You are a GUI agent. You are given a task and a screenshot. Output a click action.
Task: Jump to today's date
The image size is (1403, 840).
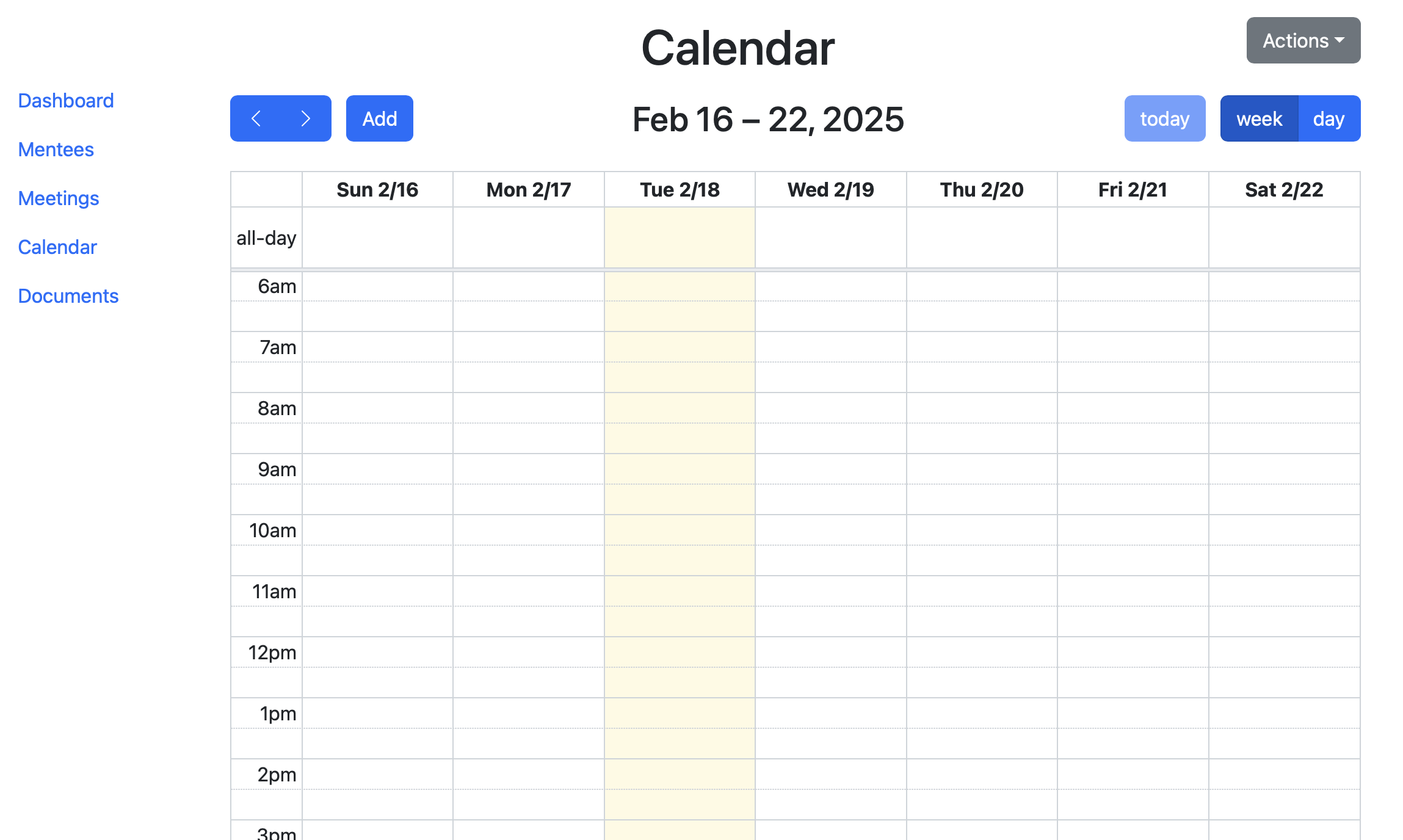coord(1164,118)
